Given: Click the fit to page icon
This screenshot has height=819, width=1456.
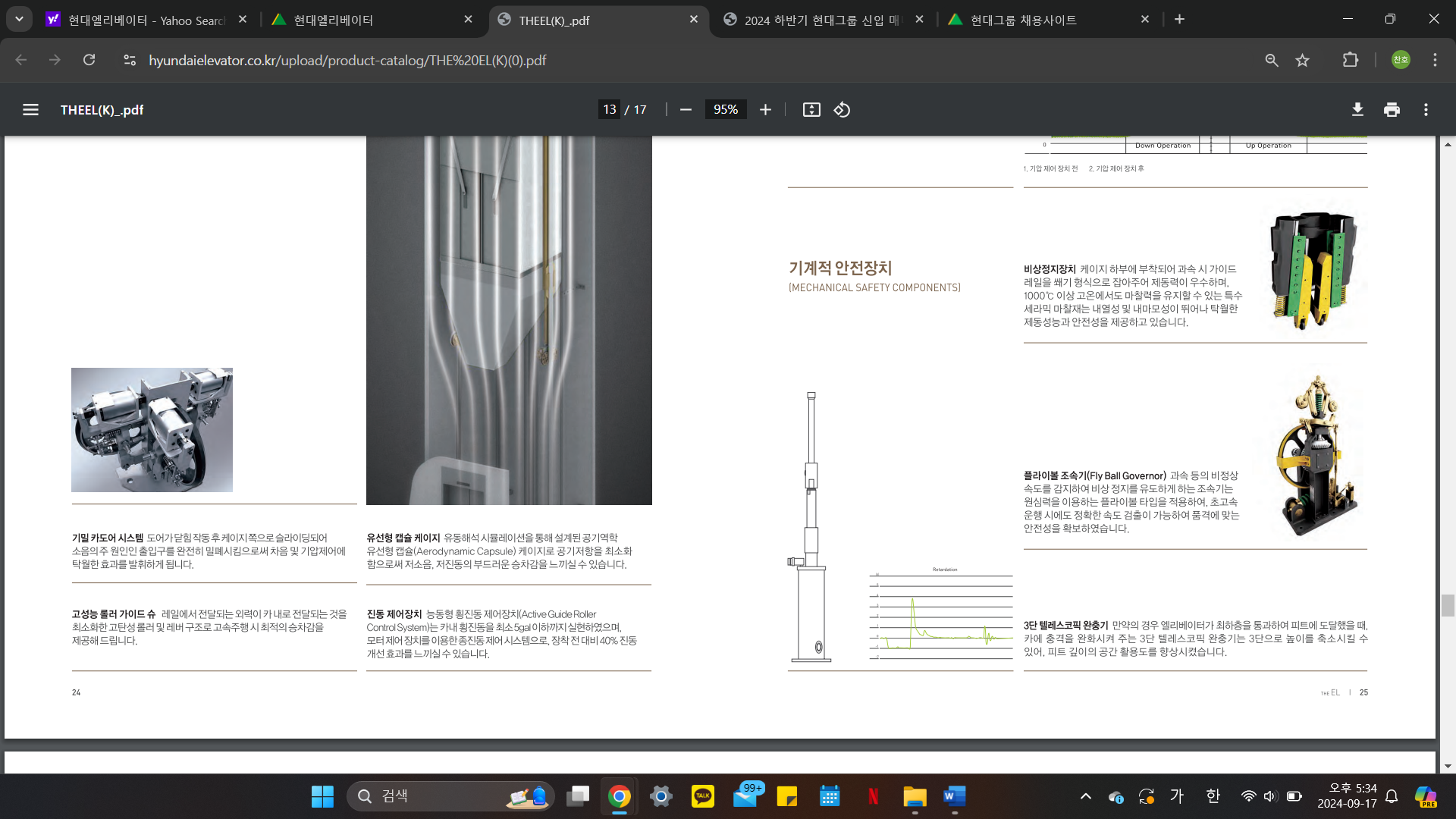Looking at the screenshot, I should tap(811, 110).
